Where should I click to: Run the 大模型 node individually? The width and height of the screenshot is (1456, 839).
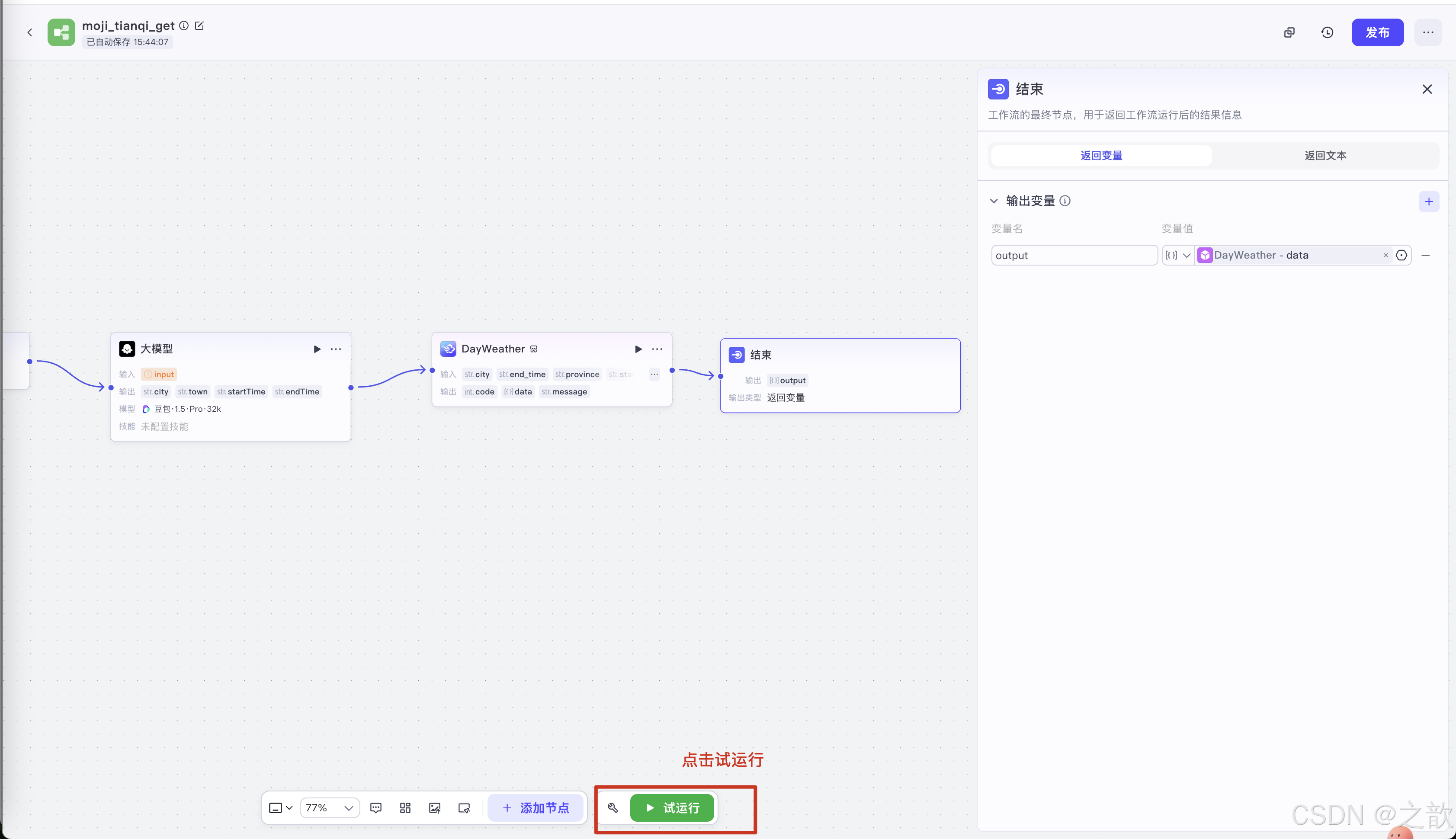317,349
